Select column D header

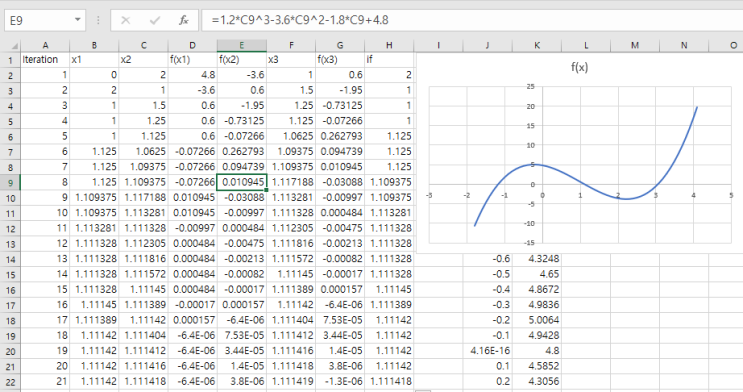[192, 46]
